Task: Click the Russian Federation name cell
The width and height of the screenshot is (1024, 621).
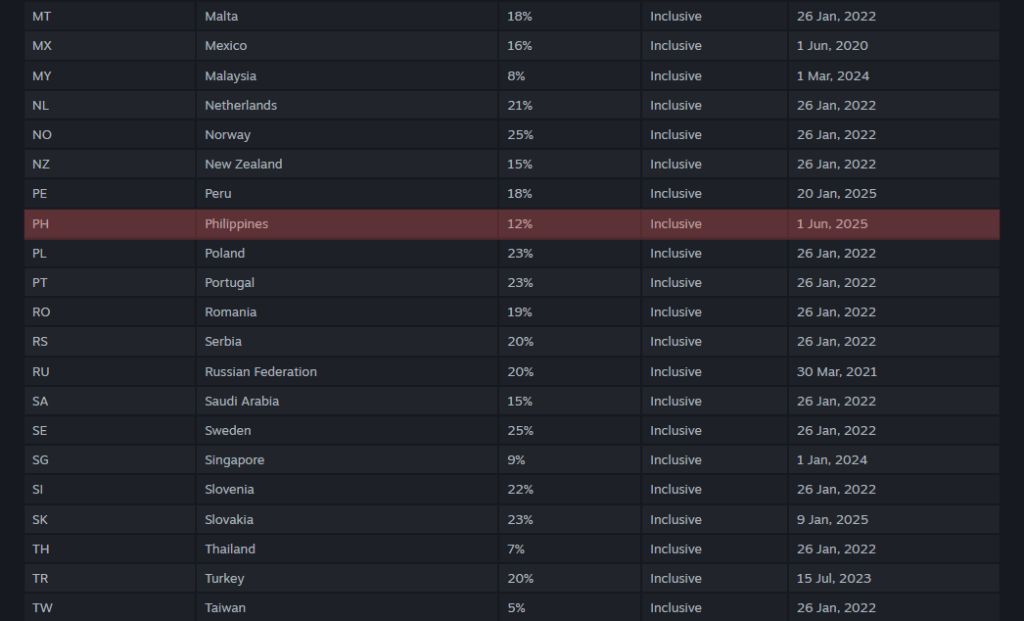Action: tap(261, 372)
